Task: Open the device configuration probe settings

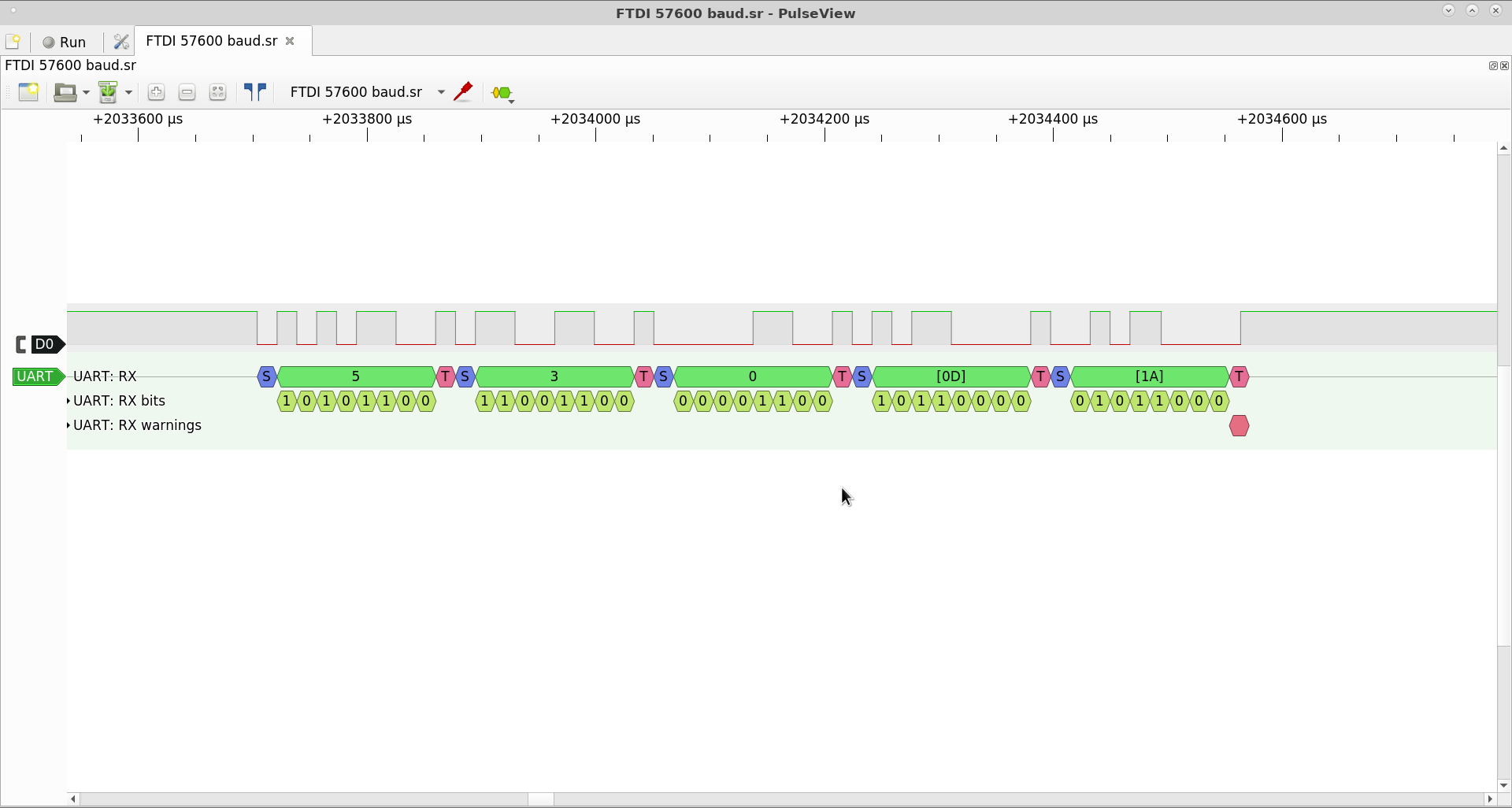Action: [x=464, y=92]
